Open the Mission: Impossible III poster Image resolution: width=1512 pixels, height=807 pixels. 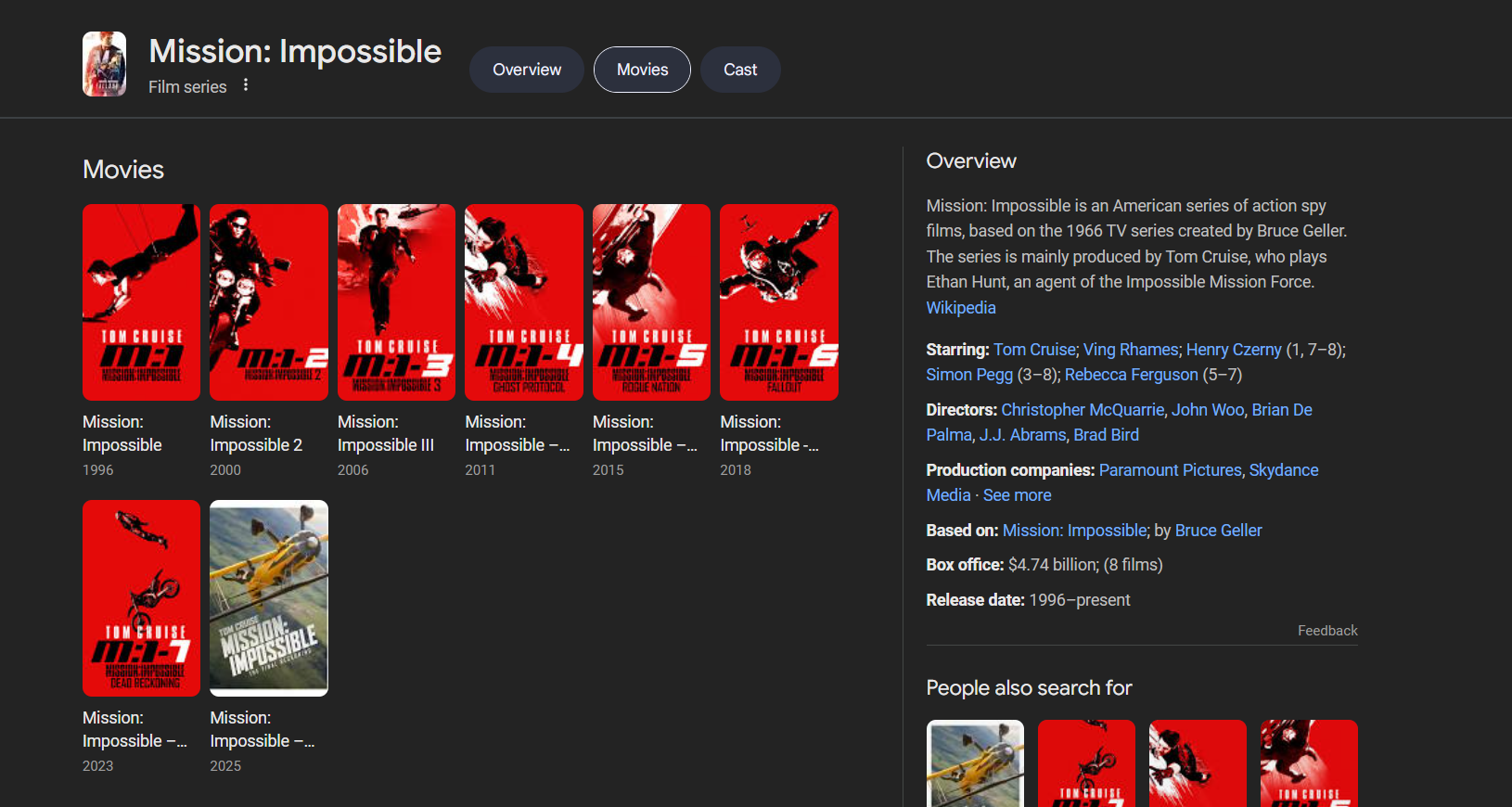396,302
